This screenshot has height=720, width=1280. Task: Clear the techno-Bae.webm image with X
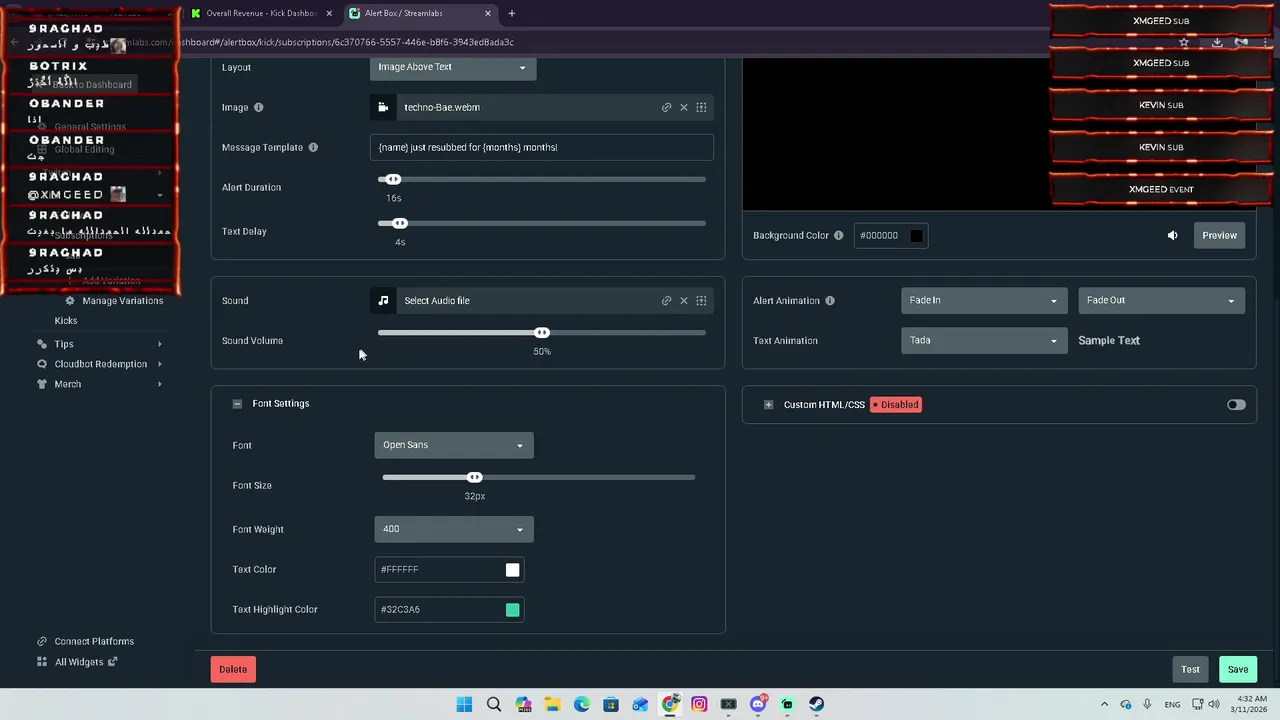684,107
